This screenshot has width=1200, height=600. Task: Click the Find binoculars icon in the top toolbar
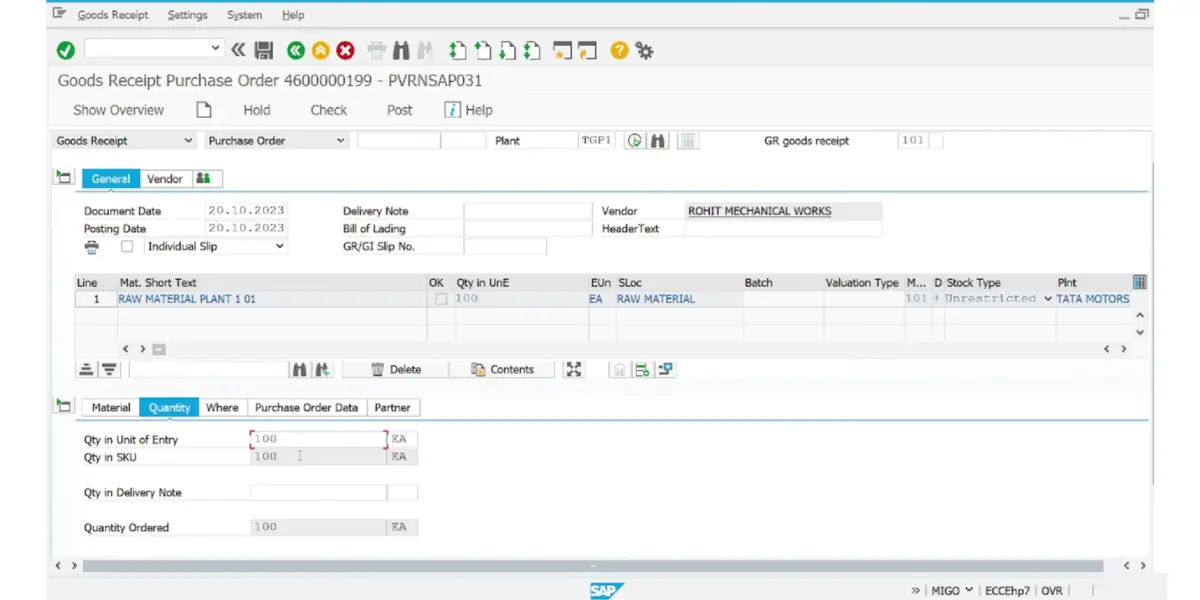tap(402, 50)
